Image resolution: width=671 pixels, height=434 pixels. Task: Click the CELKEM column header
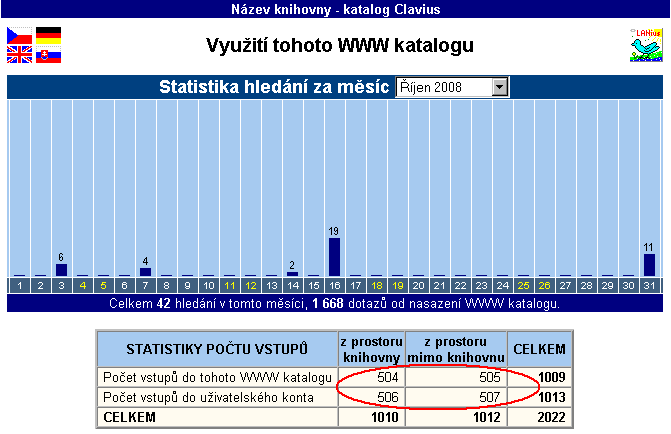pyautogui.click(x=540, y=349)
